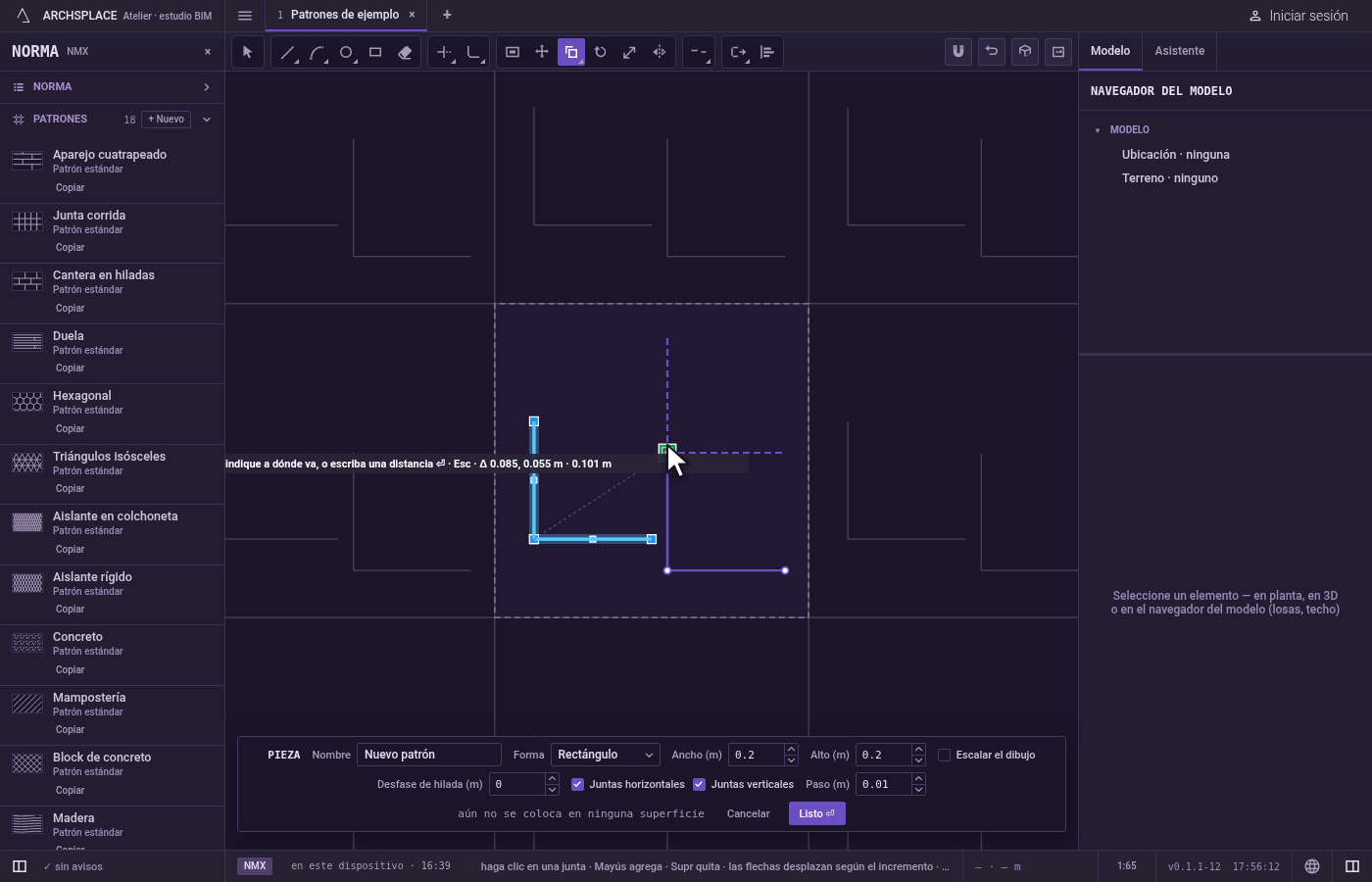Click Cancelar in the Pieza panel
Viewport: 1372px width, 882px height.
point(748,813)
